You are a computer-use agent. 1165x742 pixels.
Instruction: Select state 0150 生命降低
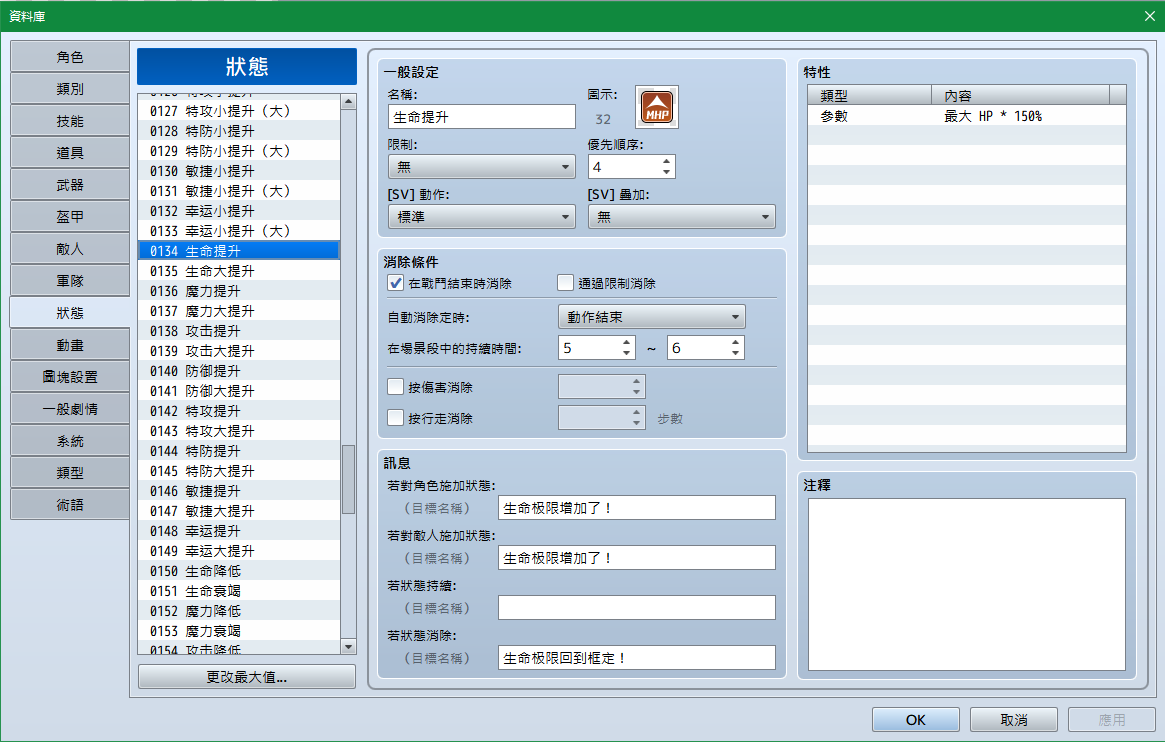(238, 571)
